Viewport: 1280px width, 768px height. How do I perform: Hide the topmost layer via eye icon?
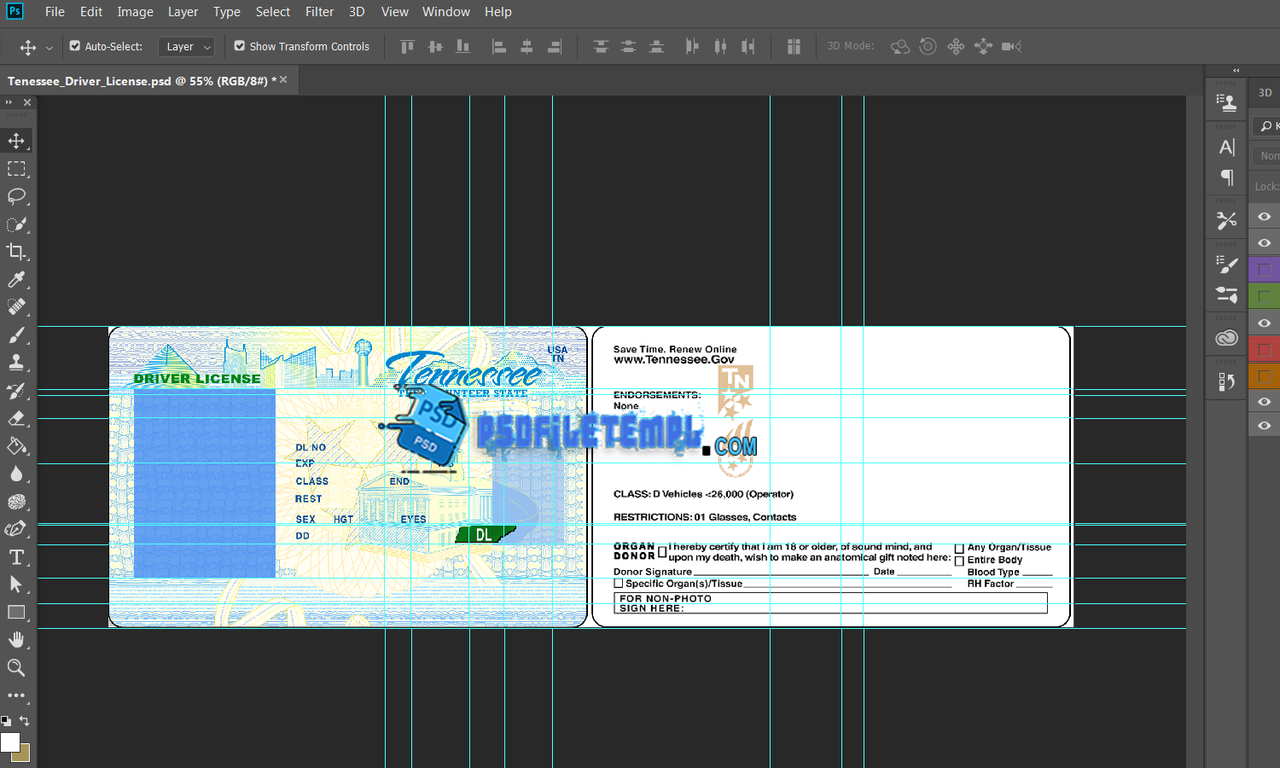tap(1264, 217)
